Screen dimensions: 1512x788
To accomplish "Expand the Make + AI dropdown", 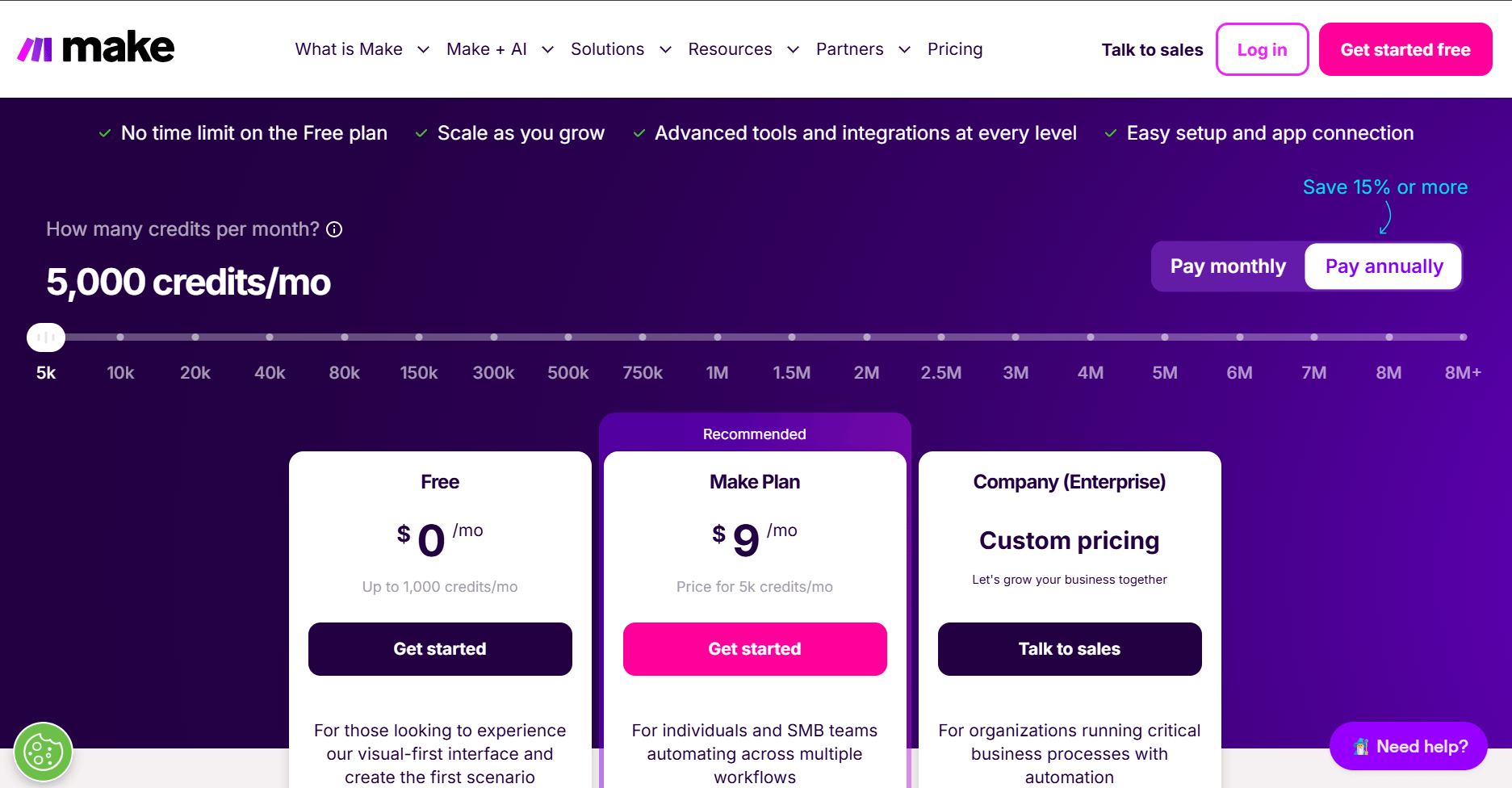I will [x=500, y=49].
